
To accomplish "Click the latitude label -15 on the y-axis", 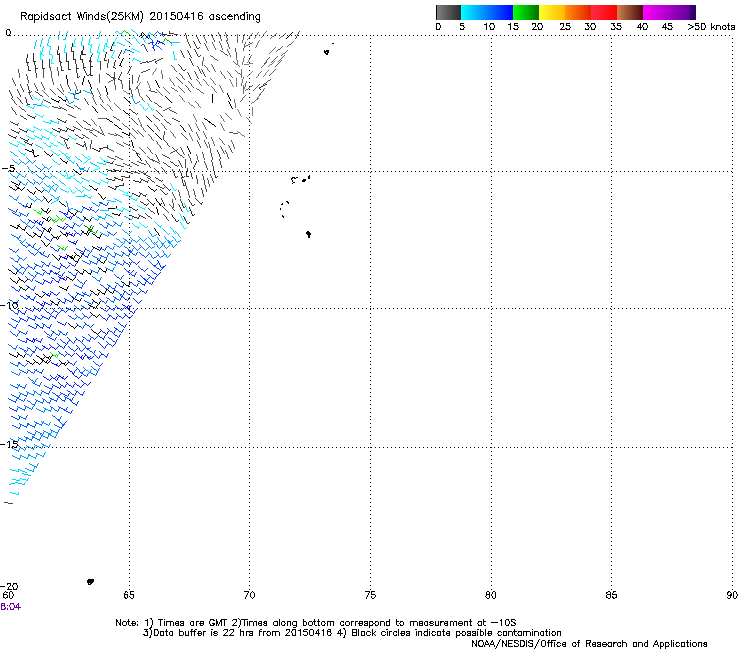I will pyautogui.click(x=9, y=444).
